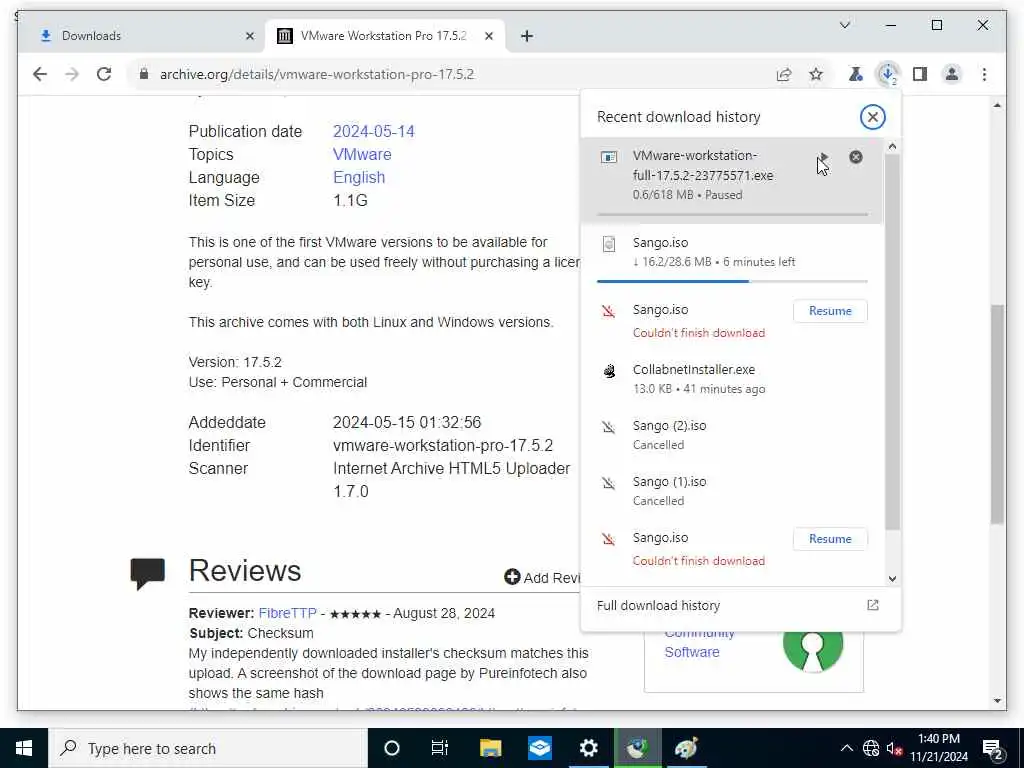This screenshot has height=768, width=1024.
Task: Resume the last Sango.iso failed download
Action: coord(830,539)
